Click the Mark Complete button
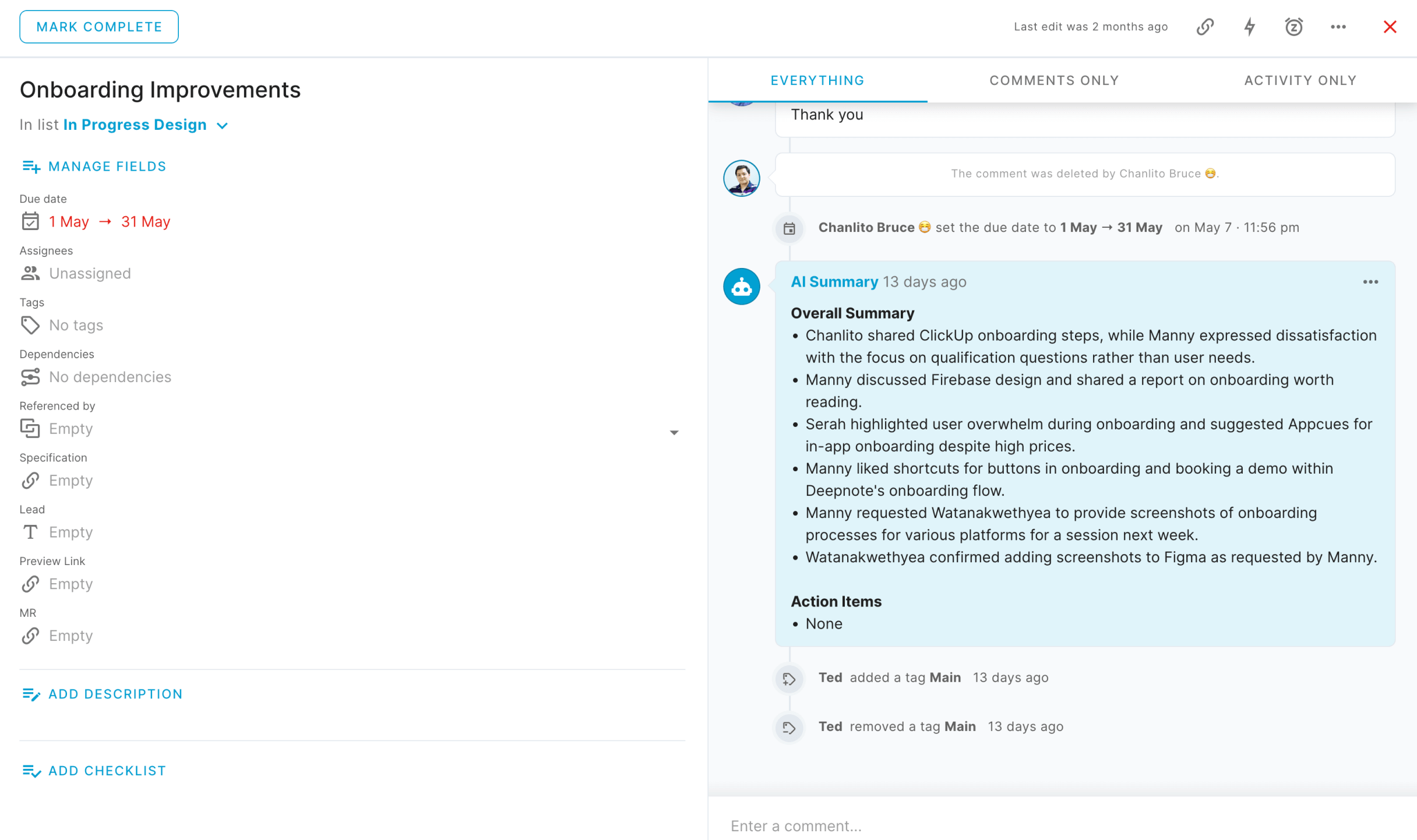The height and width of the screenshot is (840, 1417). (99, 27)
